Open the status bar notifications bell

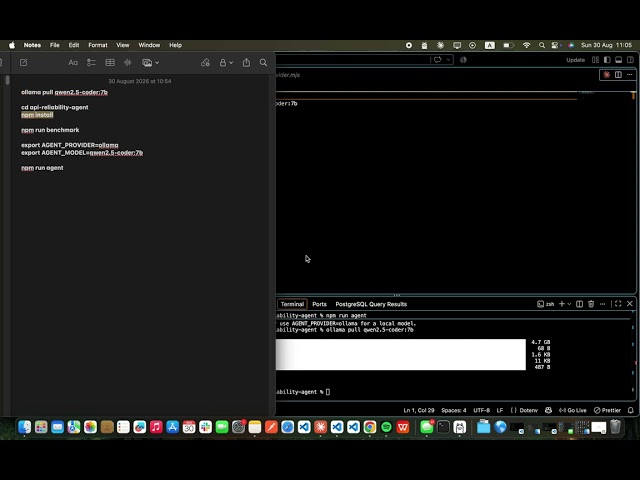[x=631, y=410]
